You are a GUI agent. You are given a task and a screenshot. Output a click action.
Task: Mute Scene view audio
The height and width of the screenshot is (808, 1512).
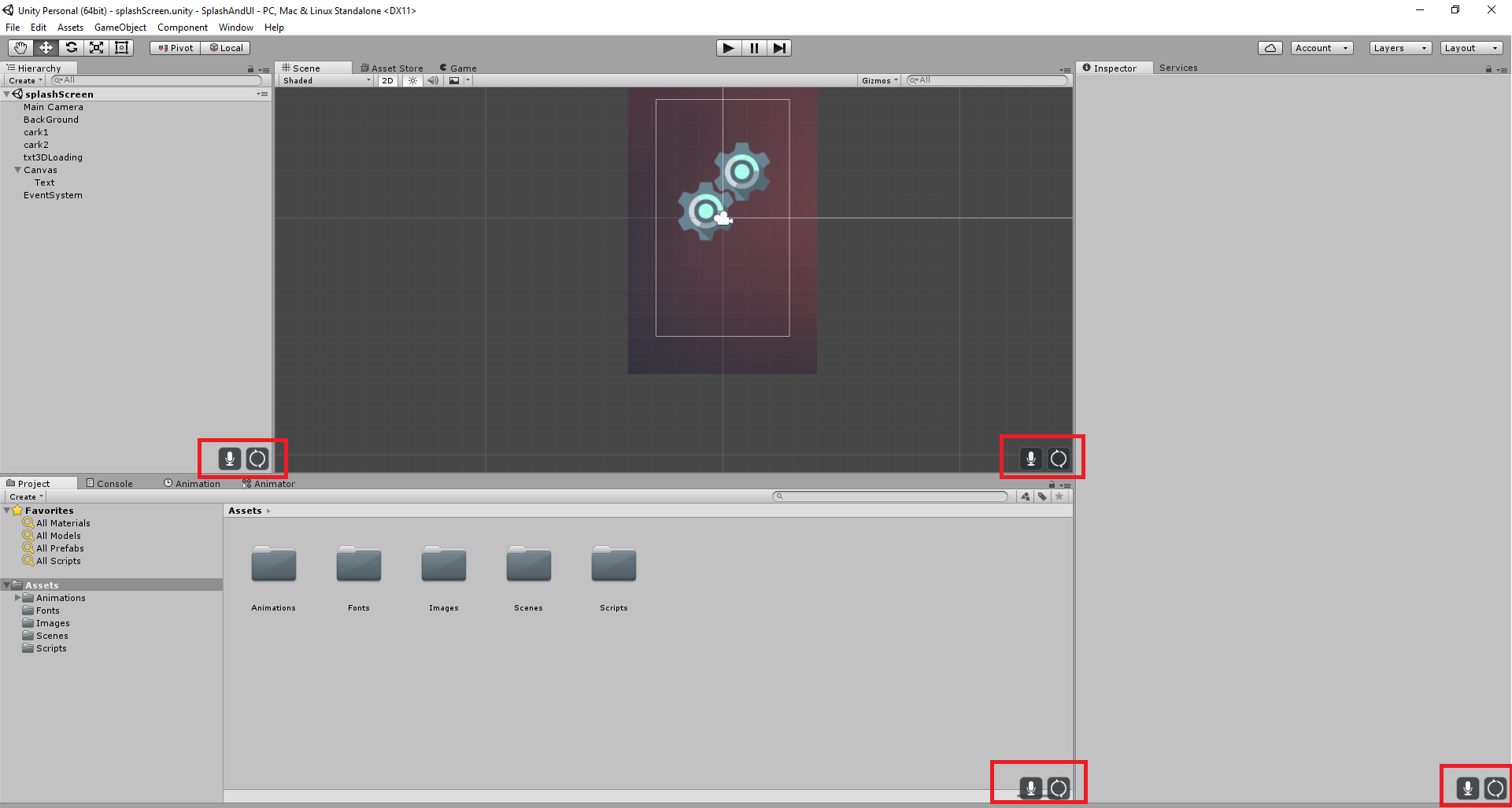point(433,79)
